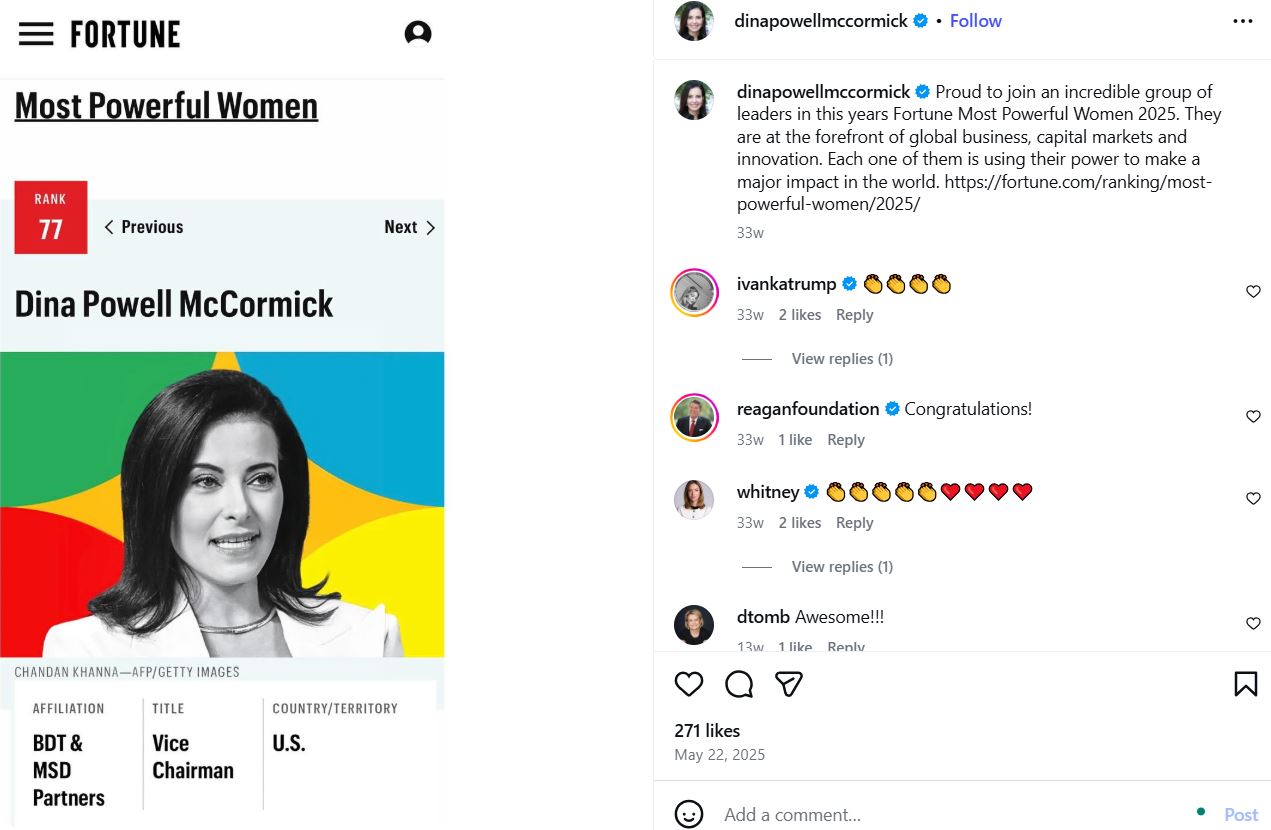The image size is (1271, 830).
Task: Open the emoji picker smiley icon
Action: 689,814
